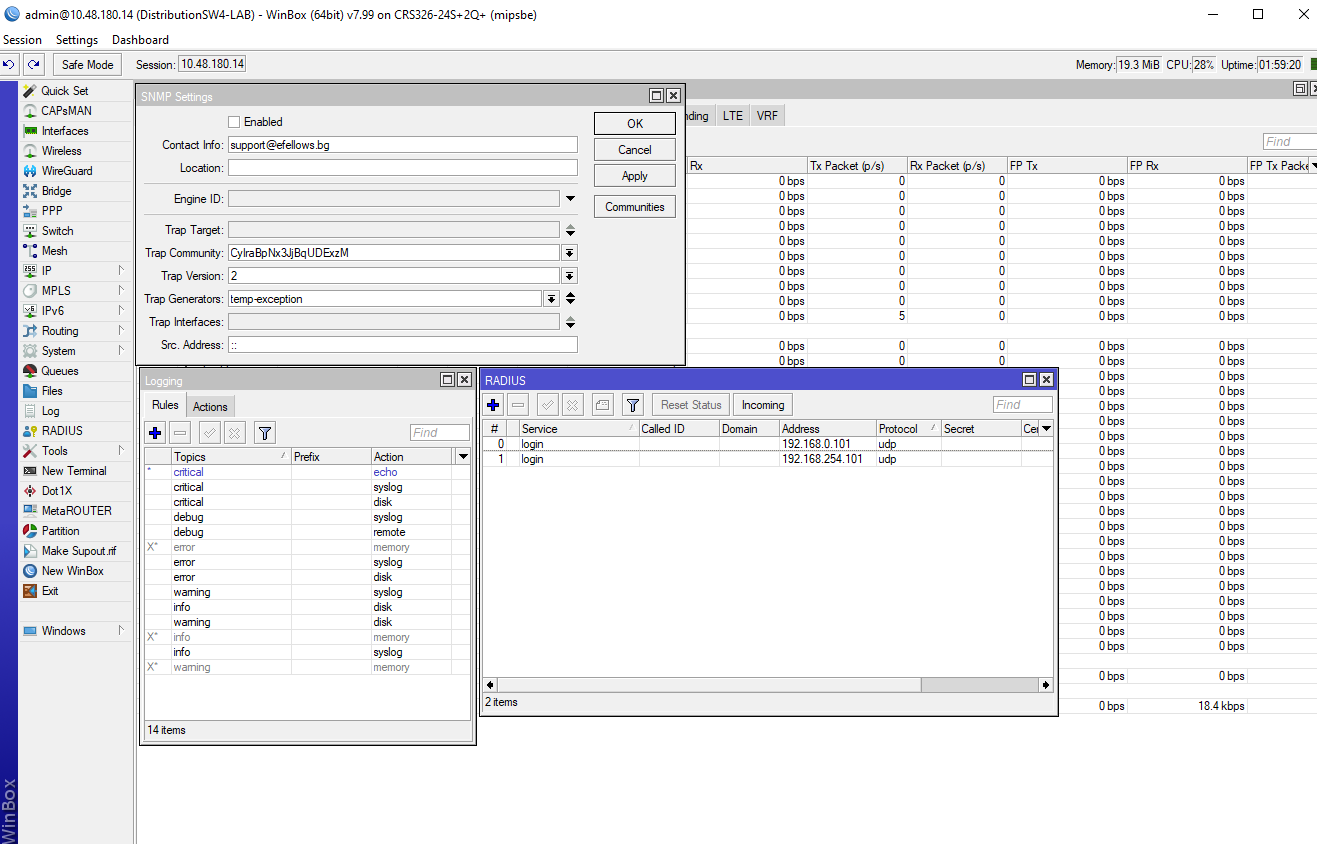Click the Src. Address input field
Image resolution: width=1317 pixels, height=844 pixels.
(403, 345)
